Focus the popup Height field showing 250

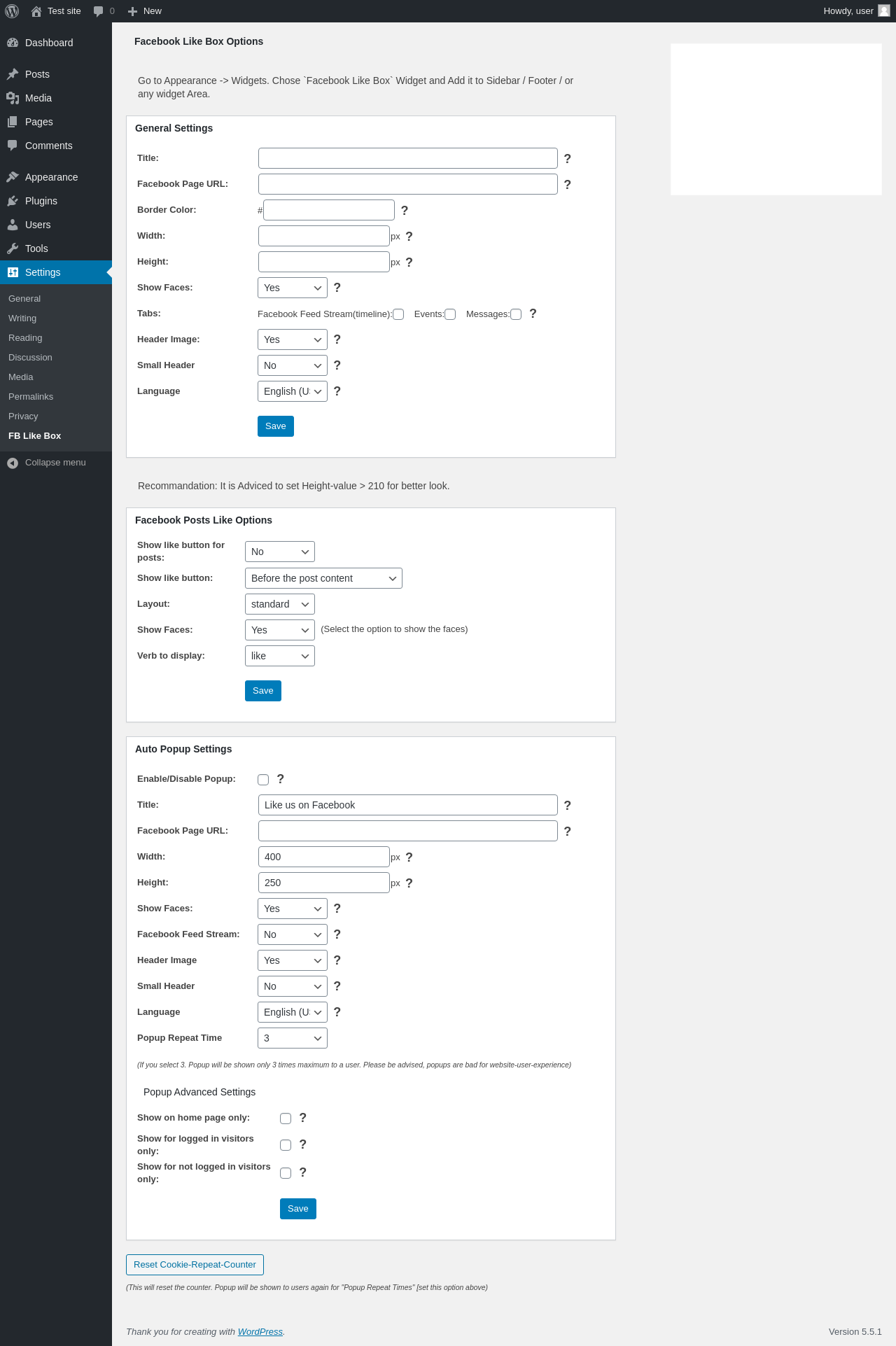324,883
